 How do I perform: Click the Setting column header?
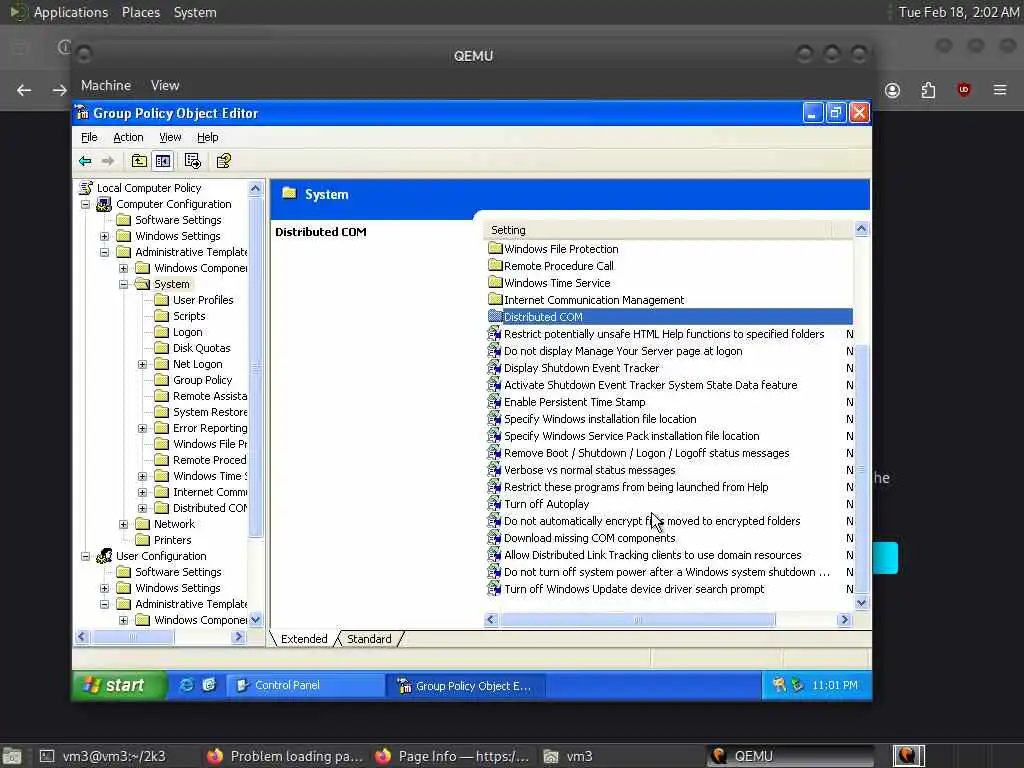(658, 230)
